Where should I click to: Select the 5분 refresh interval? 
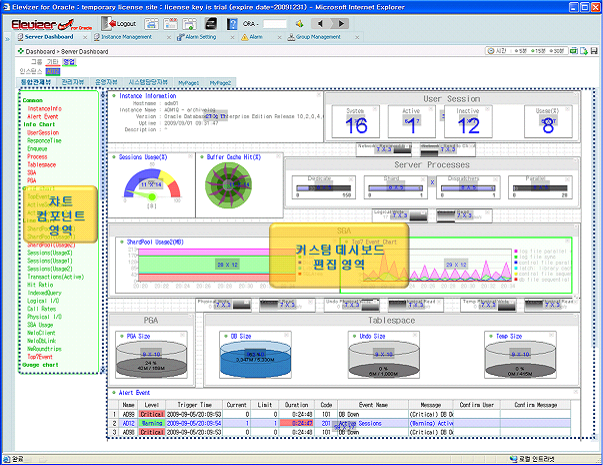point(521,51)
